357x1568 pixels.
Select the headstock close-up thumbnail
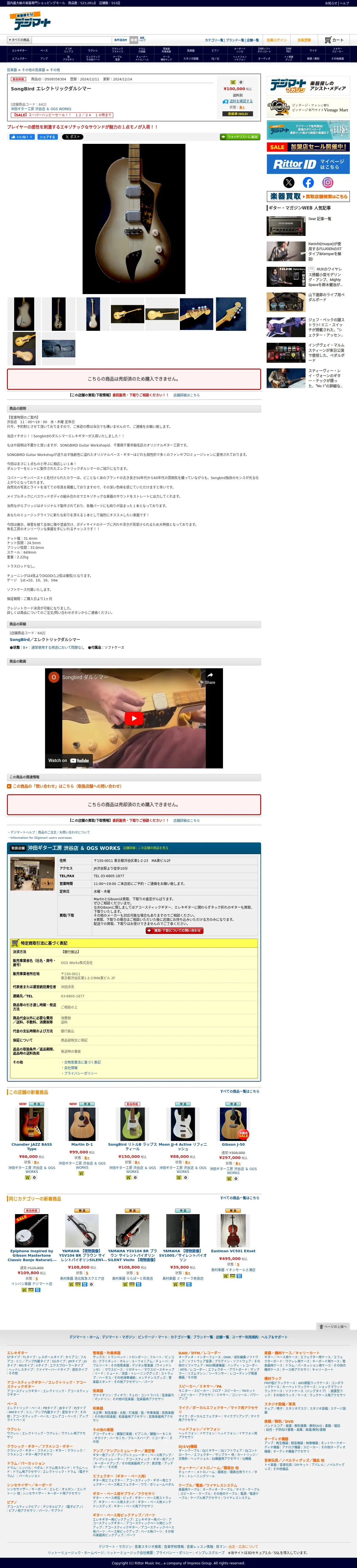(197, 314)
